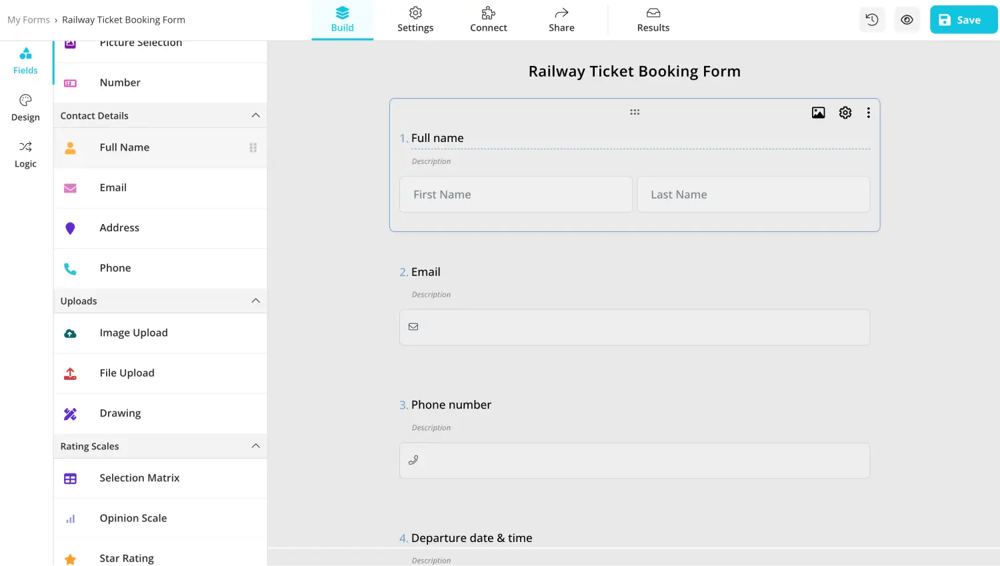Go to My Forms breadcrumb link

(x=28, y=20)
